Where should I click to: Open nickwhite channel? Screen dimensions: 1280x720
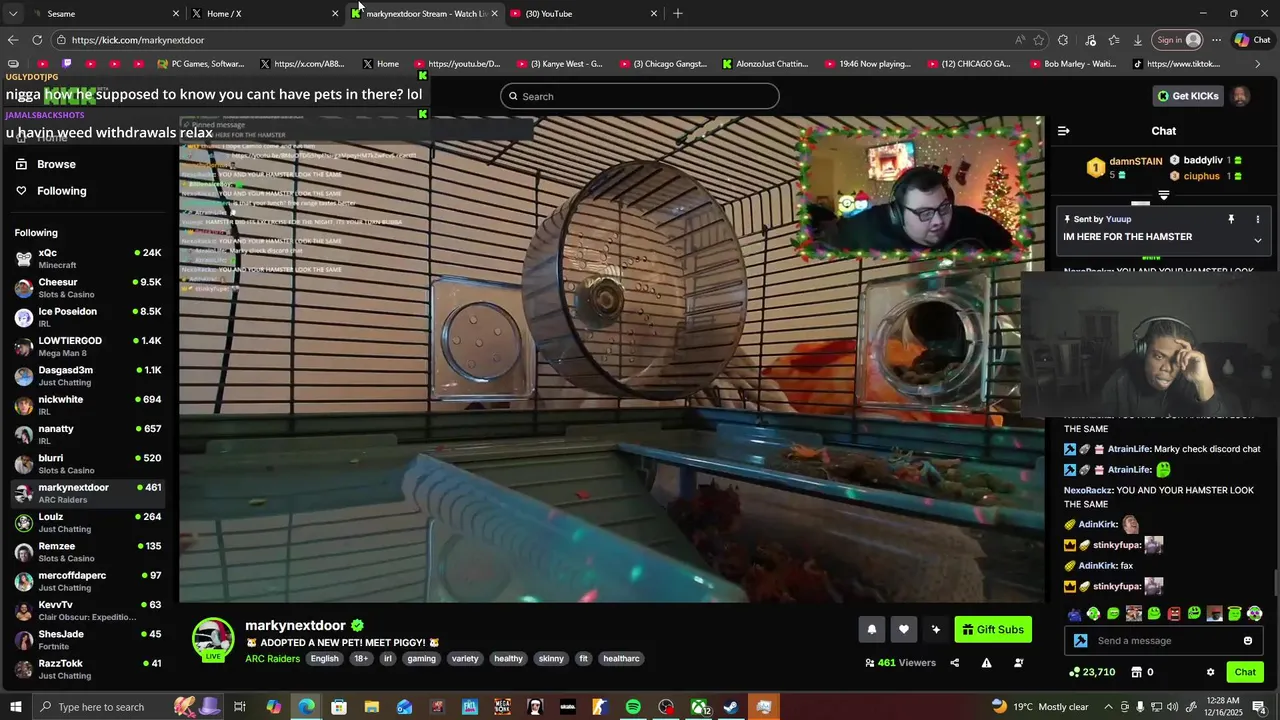(88, 405)
